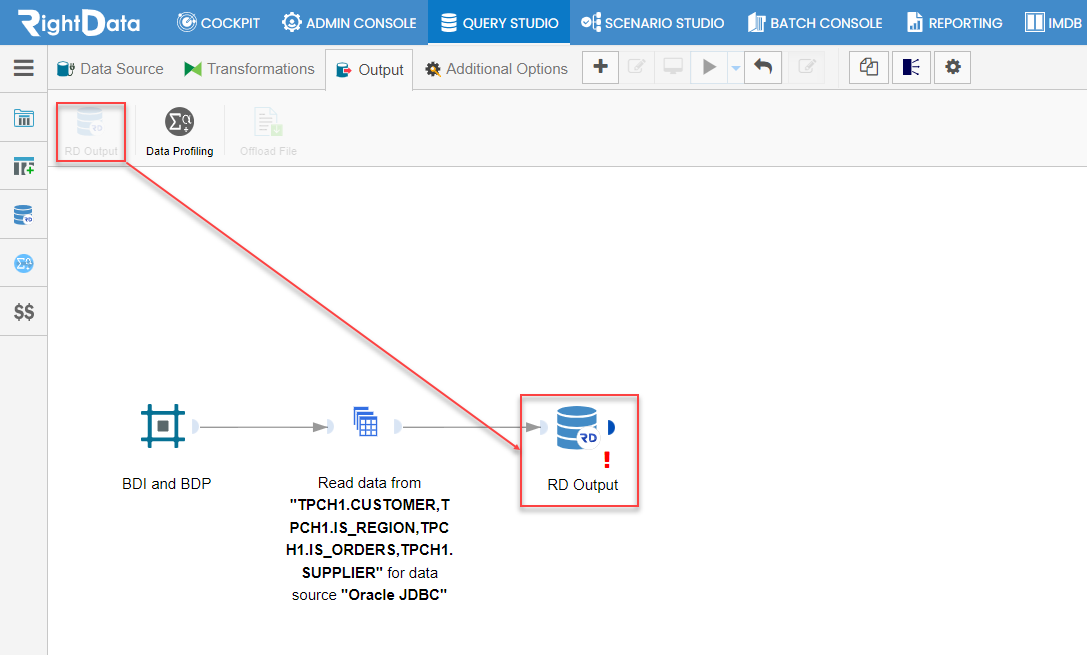The width and height of the screenshot is (1087, 655).
Task: Click the Offload File icon
Action: [267, 130]
